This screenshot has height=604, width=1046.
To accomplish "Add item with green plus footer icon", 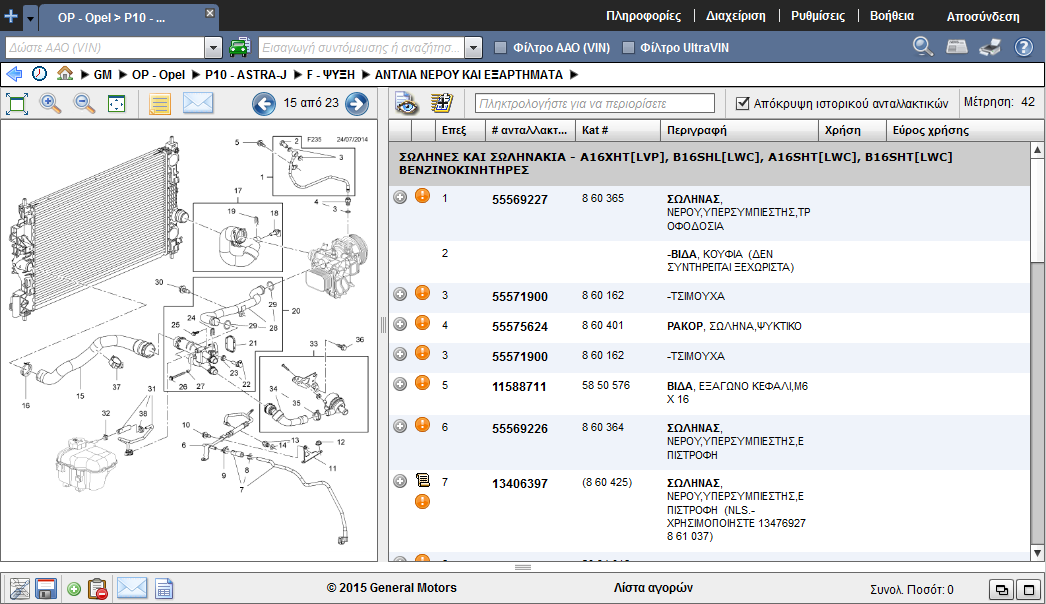I will (x=74, y=589).
